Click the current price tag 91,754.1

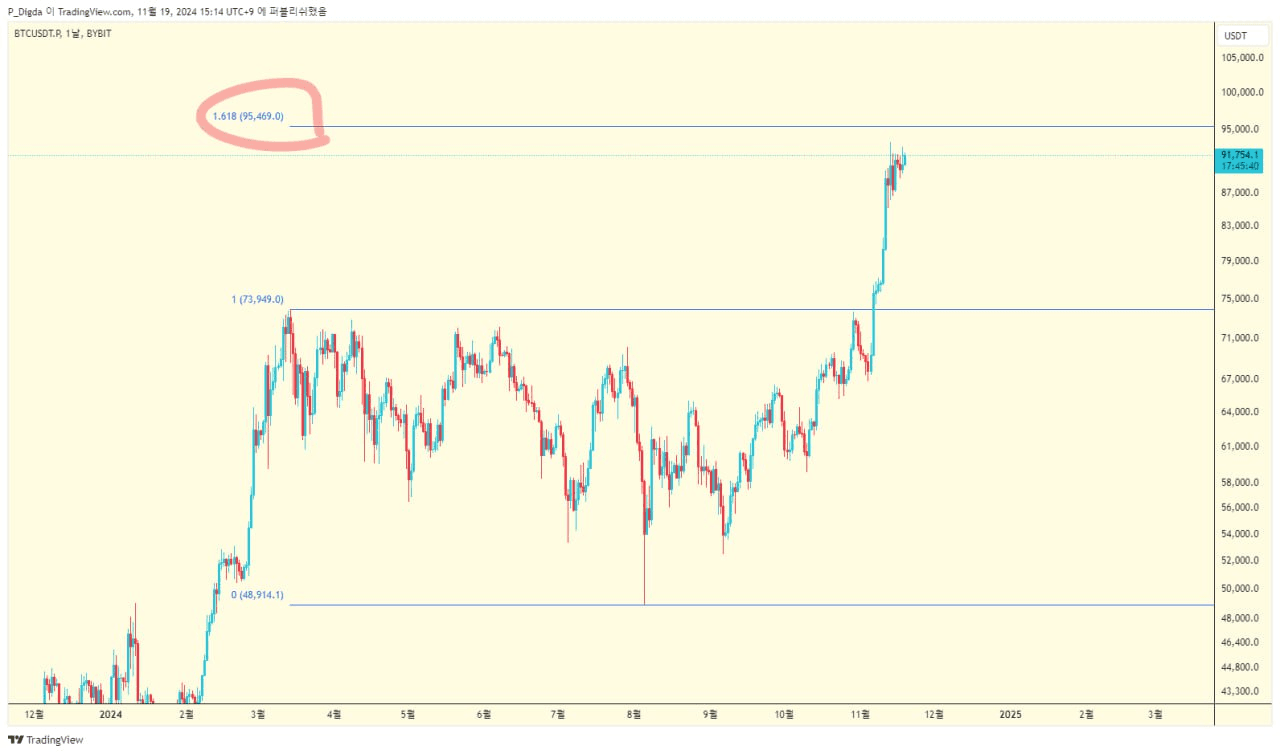1241,160
